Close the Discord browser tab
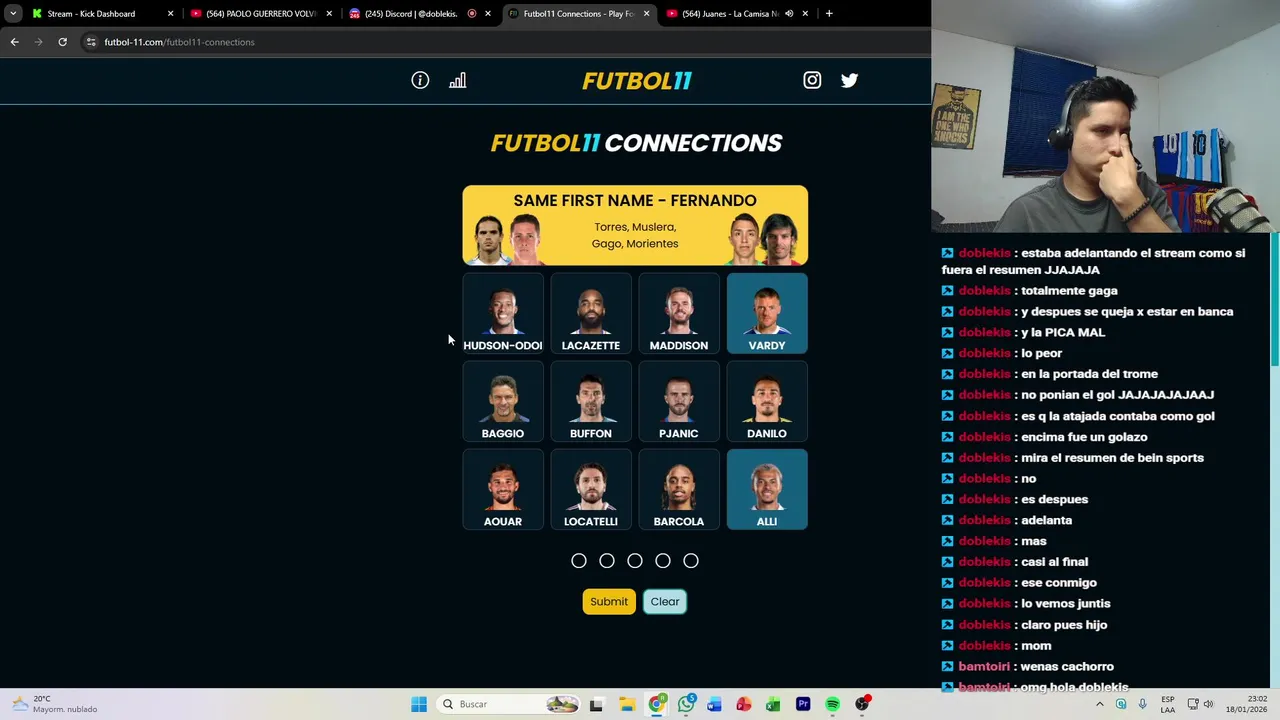Image resolution: width=1280 pixels, height=720 pixels. 488,14
